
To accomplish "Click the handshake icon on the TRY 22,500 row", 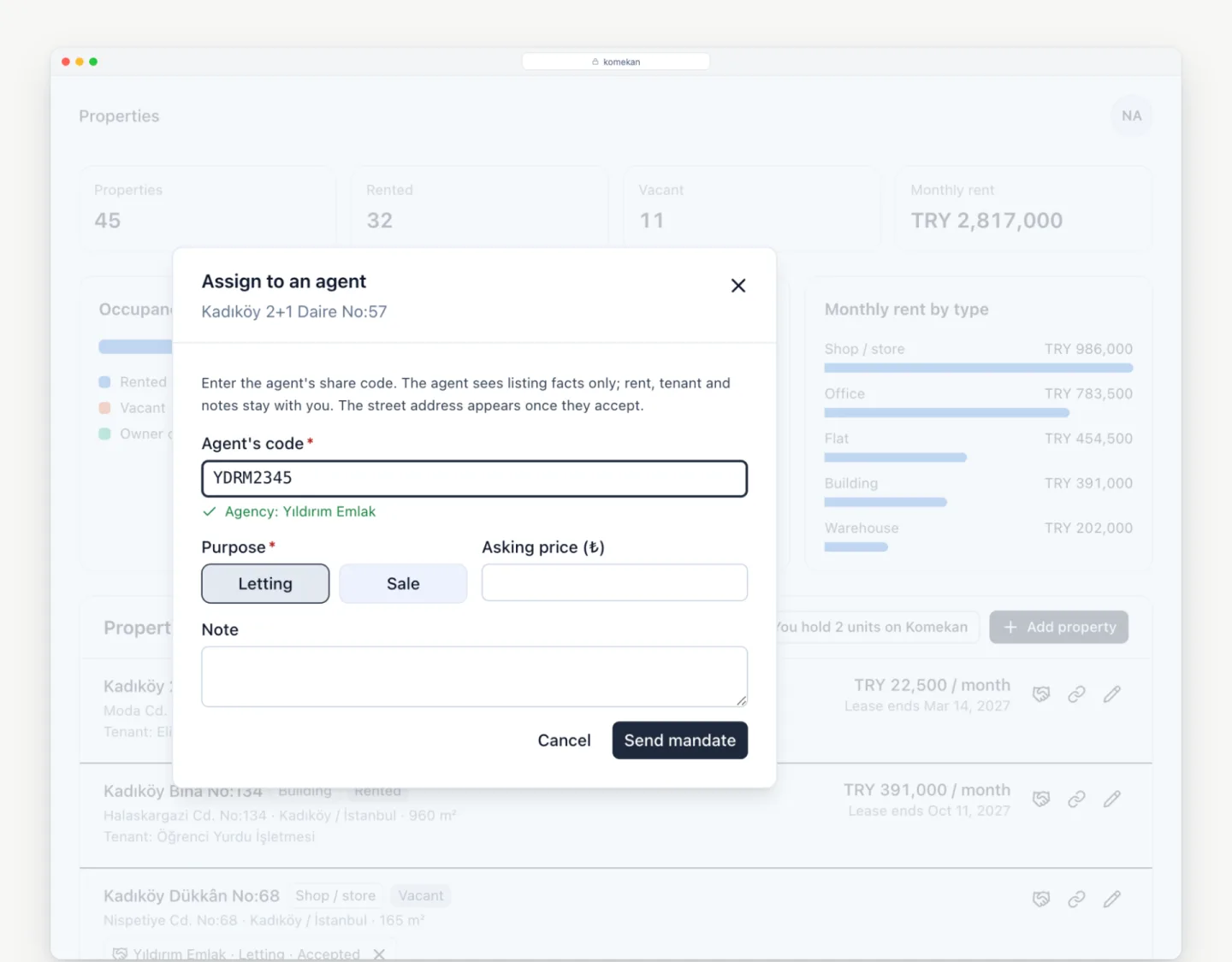I will click(x=1041, y=694).
